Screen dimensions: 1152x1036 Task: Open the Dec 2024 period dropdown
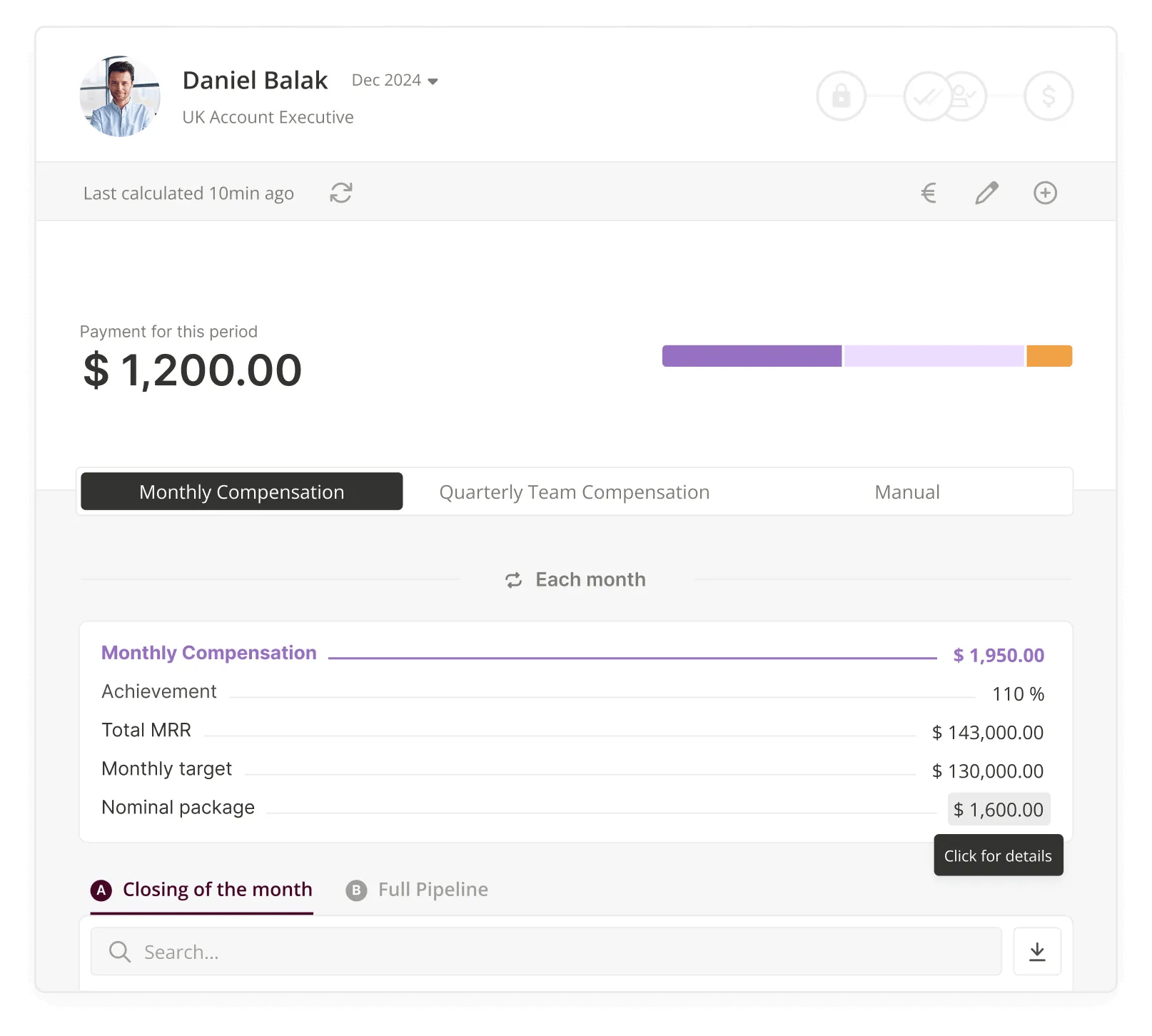[x=395, y=81]
